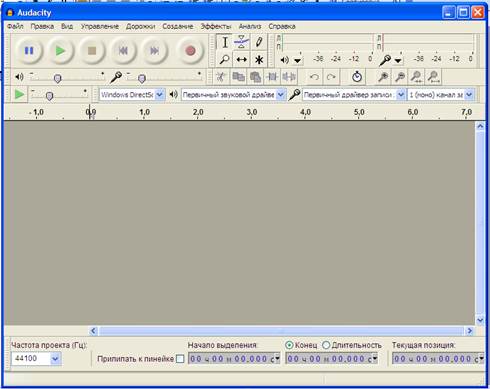Click the Skip to Start button
The width and height of the screenshot is (490, 389).
click(123, 51)
